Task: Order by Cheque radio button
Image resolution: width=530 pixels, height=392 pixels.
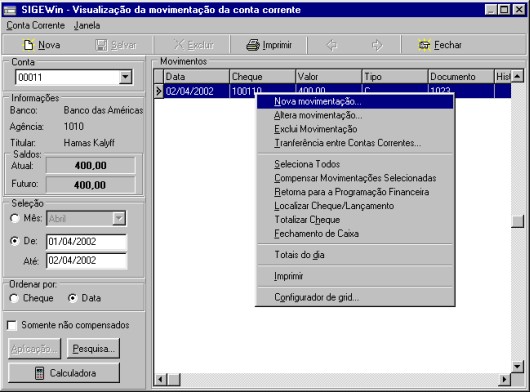Action: coord(14,298)
